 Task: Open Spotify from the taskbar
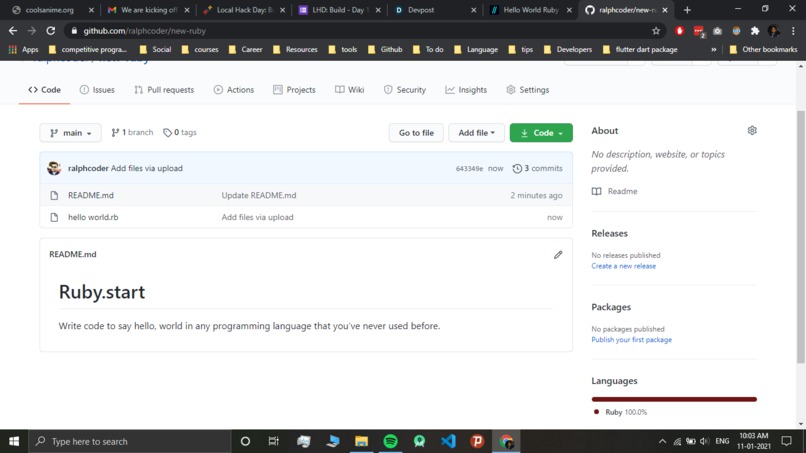pos(390,441)
